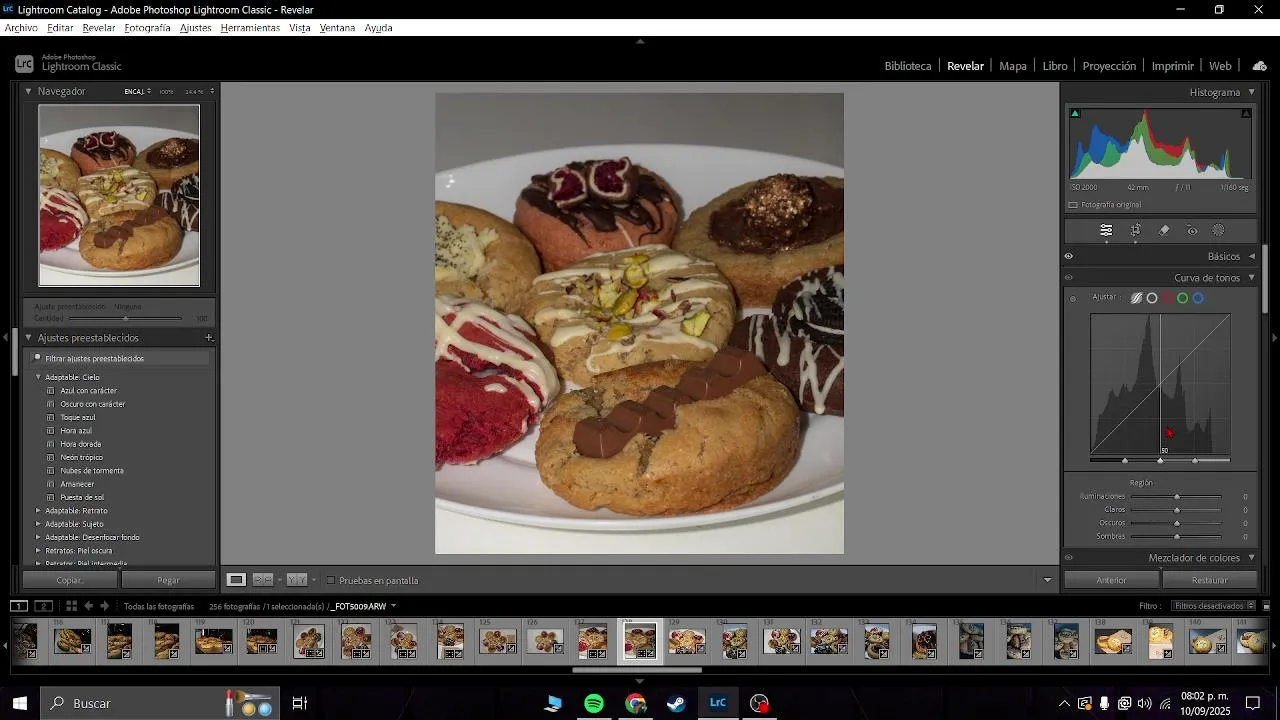Toggle highlight clipping indicator in histogram
The image size is (1280, 720).
click(x=1246, y=113)
